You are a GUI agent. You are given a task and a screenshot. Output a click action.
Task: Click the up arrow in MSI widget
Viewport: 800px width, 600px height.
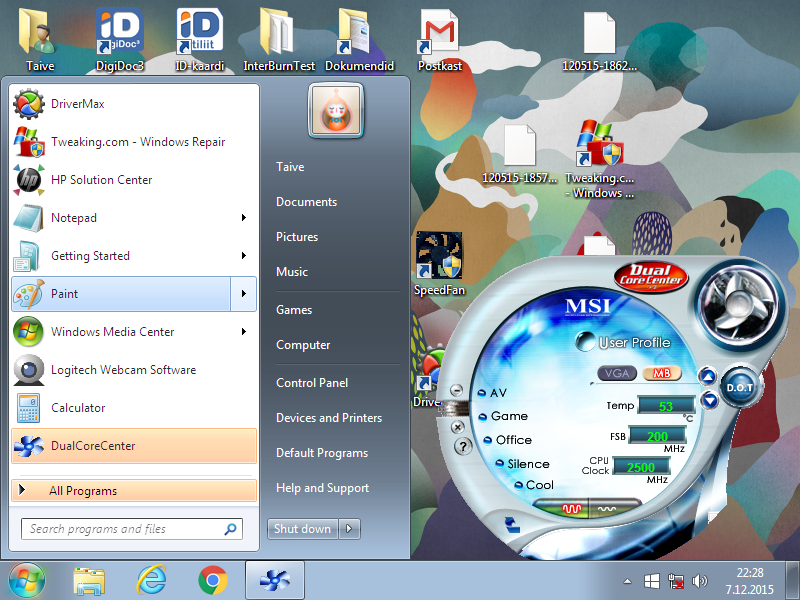[x=708, y=377]
